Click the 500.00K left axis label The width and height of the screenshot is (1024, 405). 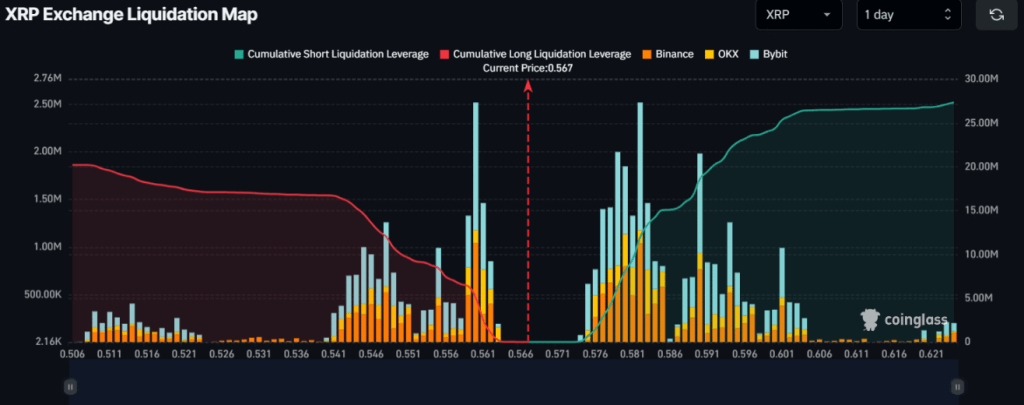tap(43, 295)
